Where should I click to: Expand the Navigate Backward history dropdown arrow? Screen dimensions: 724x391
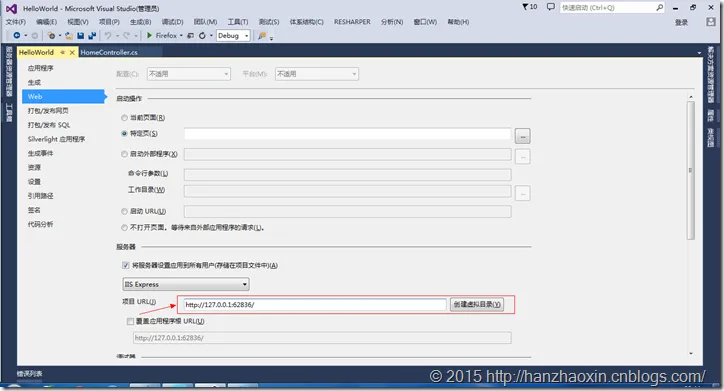click(25, 36)
